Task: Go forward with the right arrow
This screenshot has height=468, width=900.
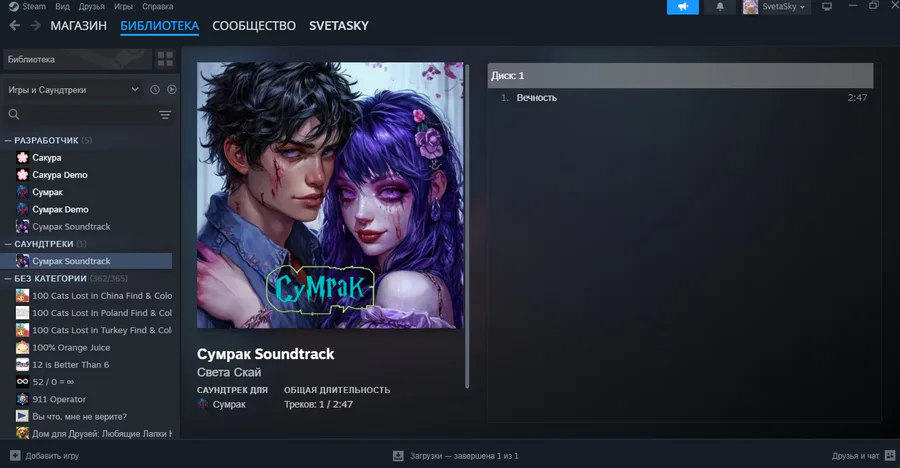Action: click(x=36, y=25)
